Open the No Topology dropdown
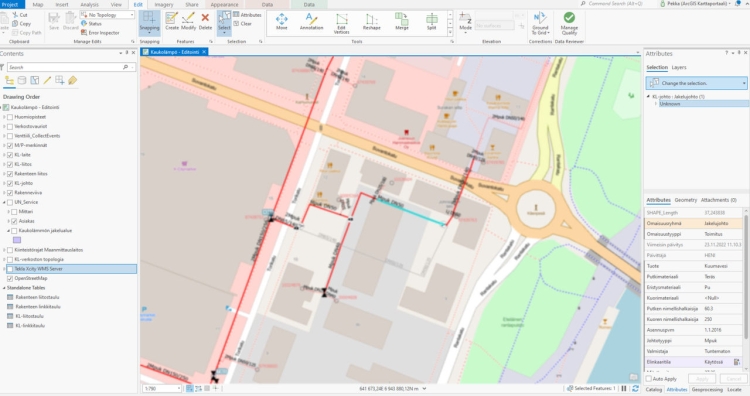The width and height of the screenshot is (750, 396). [108, 15]
